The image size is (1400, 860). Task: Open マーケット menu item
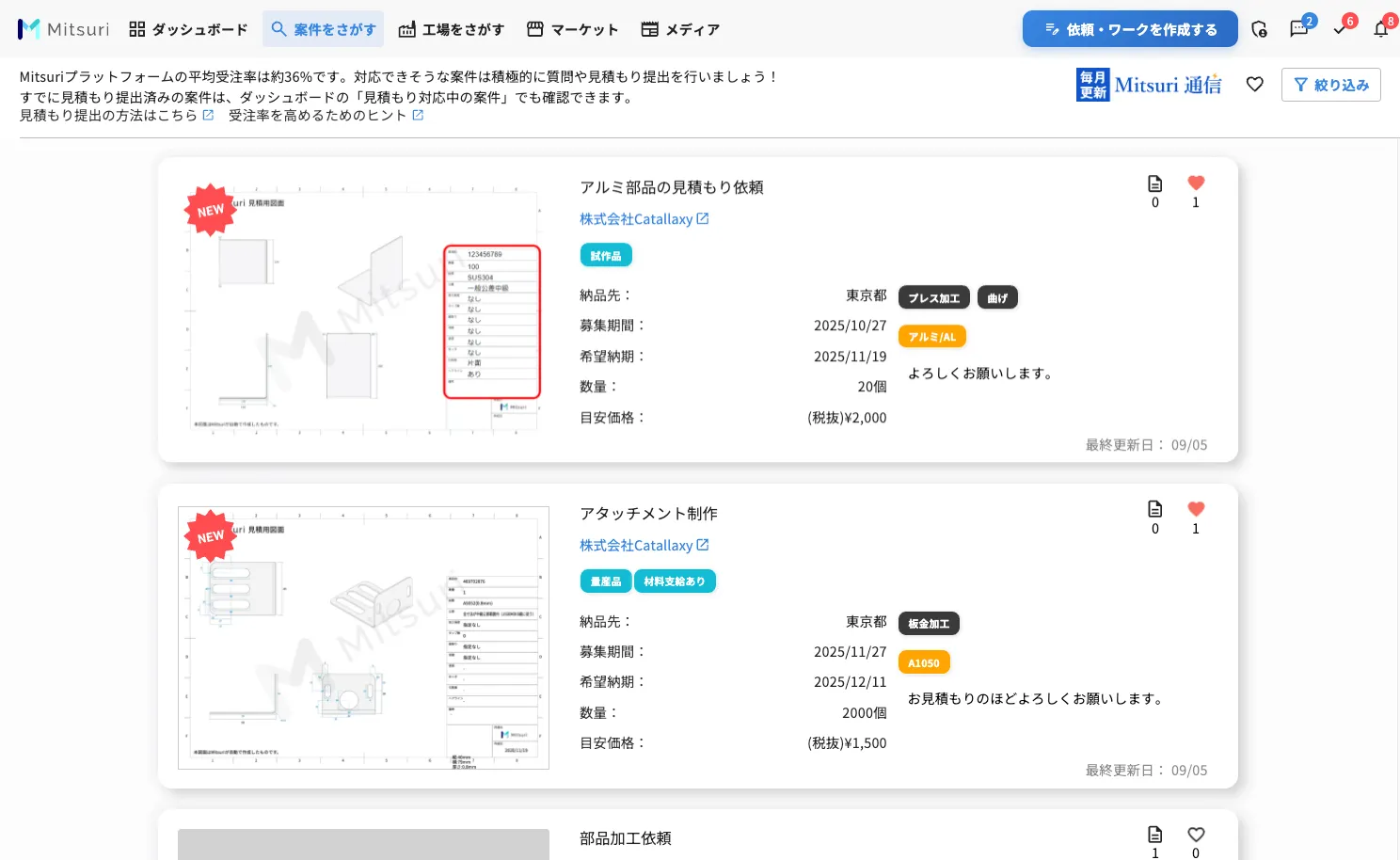572,29
